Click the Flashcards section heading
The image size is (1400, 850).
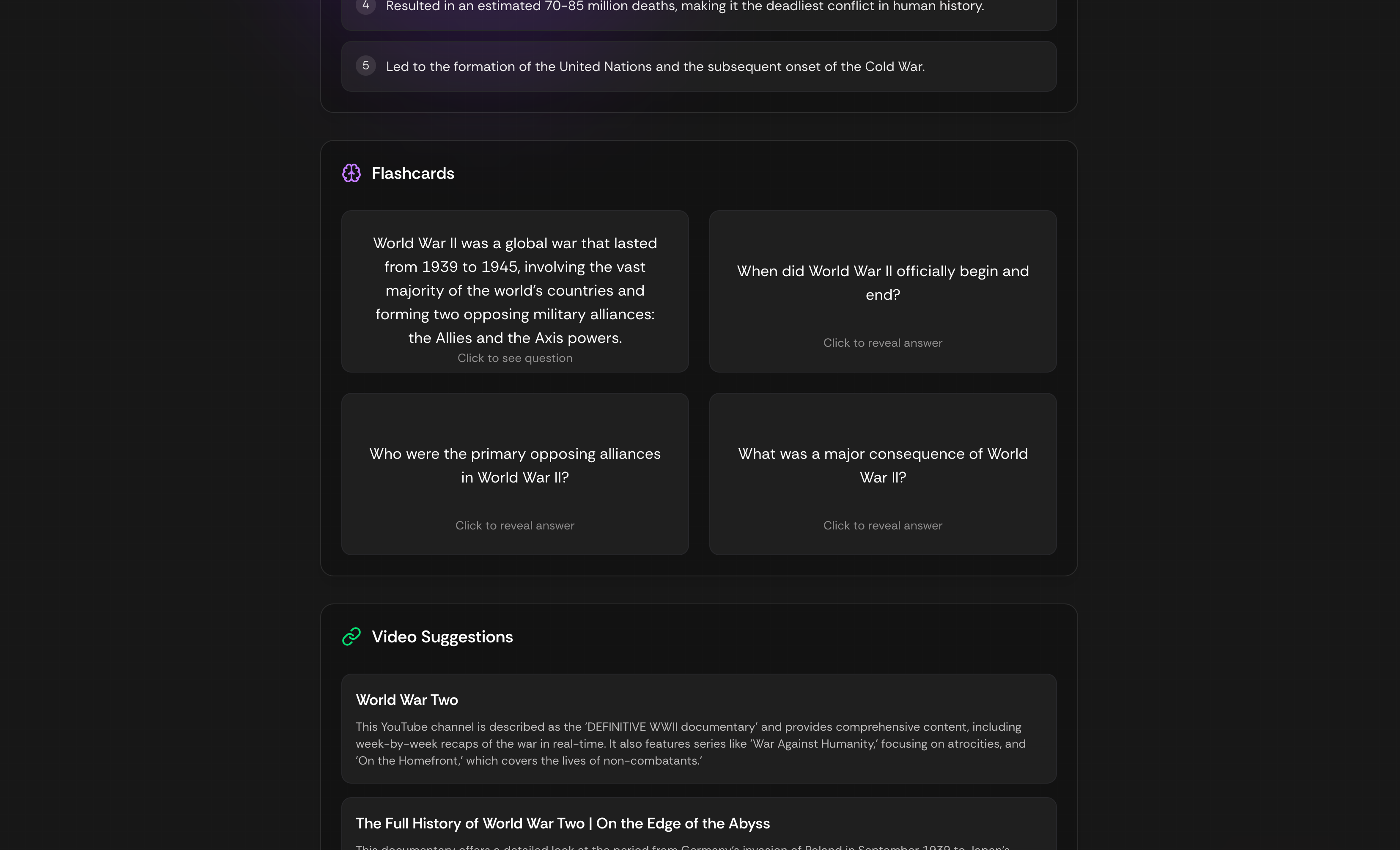[413, 173]
